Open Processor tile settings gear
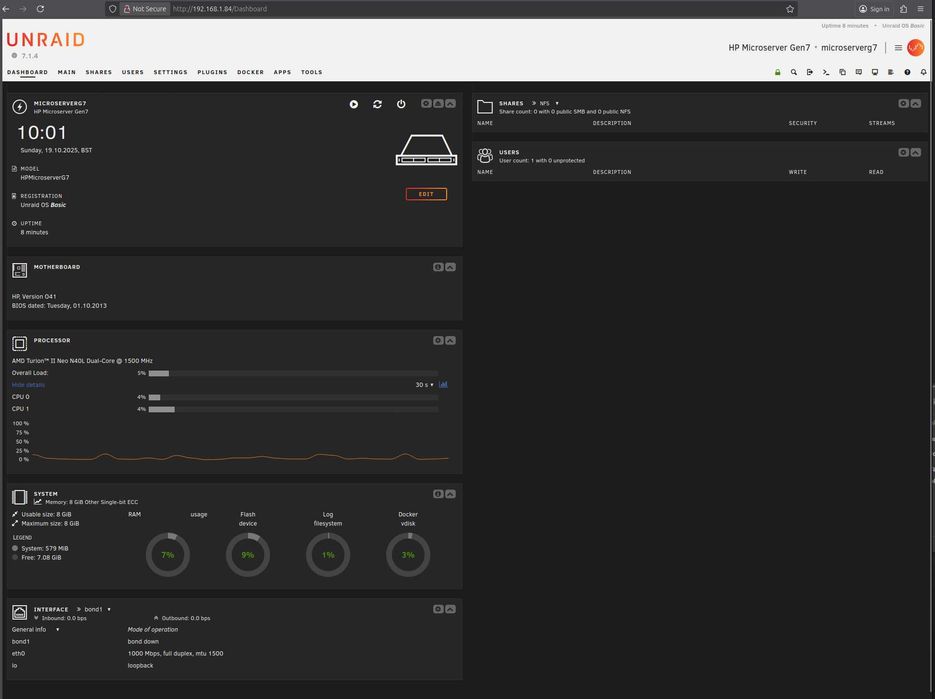935x699 pixels. [438, 341]
